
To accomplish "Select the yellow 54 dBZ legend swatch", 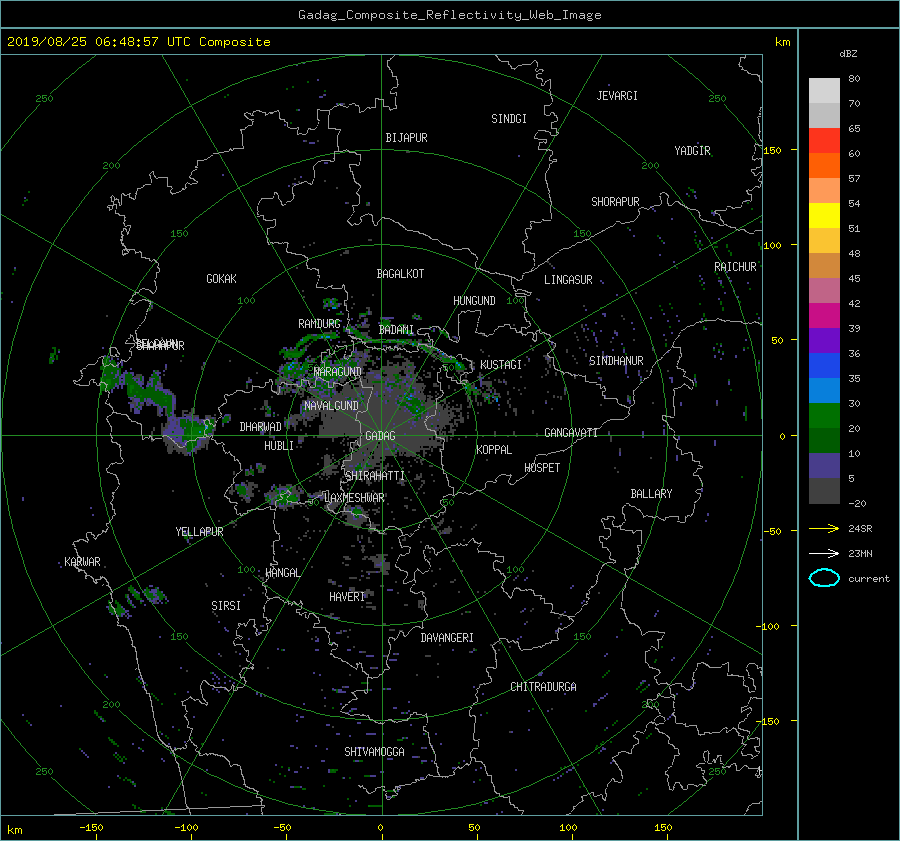I will point(824,216).
